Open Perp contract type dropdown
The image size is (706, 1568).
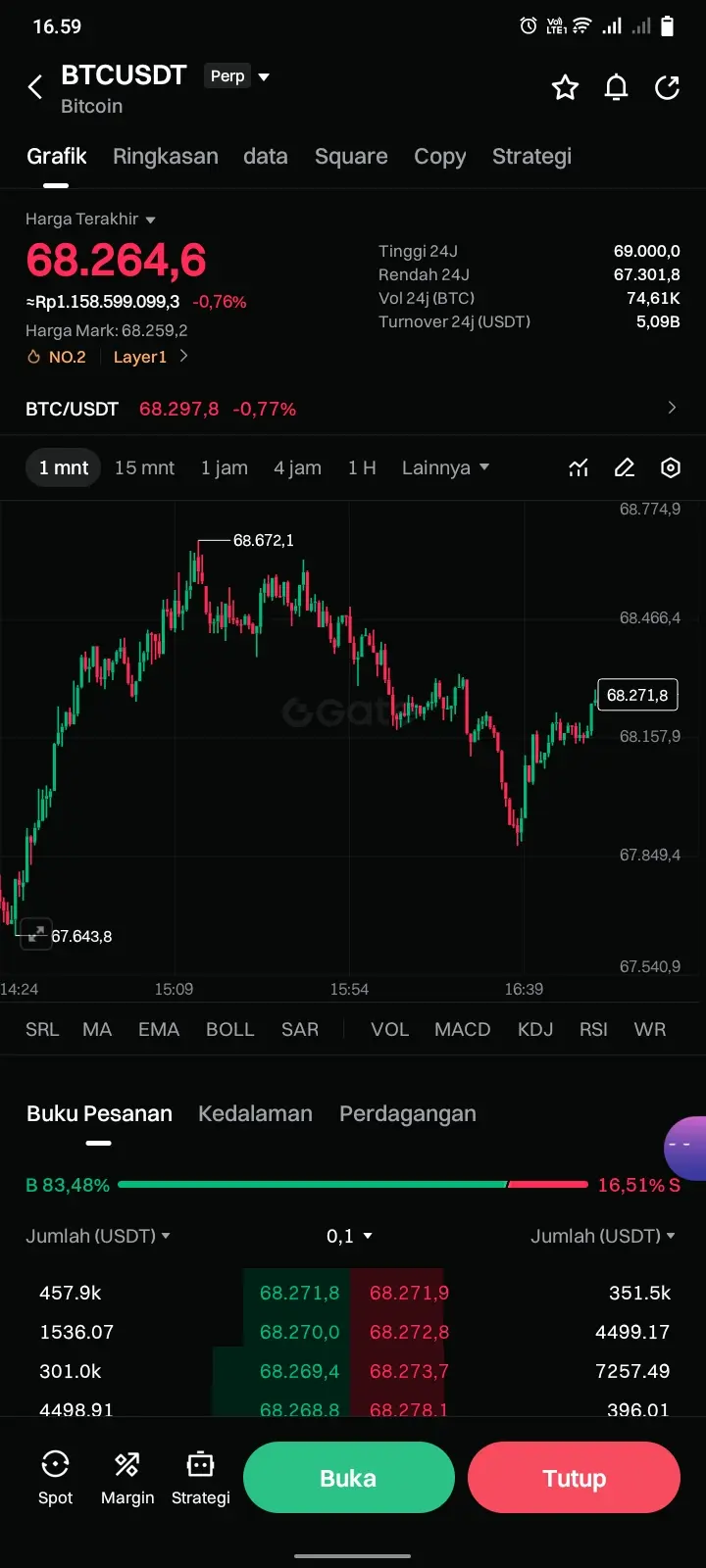point(236,76)
